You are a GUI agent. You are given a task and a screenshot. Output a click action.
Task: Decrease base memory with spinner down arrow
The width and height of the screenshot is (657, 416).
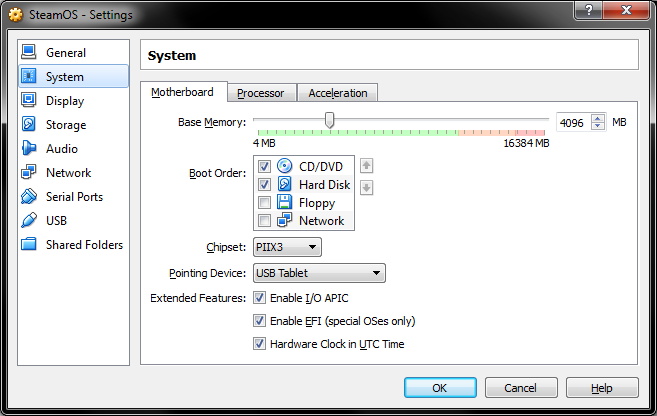tap(598, 126)
